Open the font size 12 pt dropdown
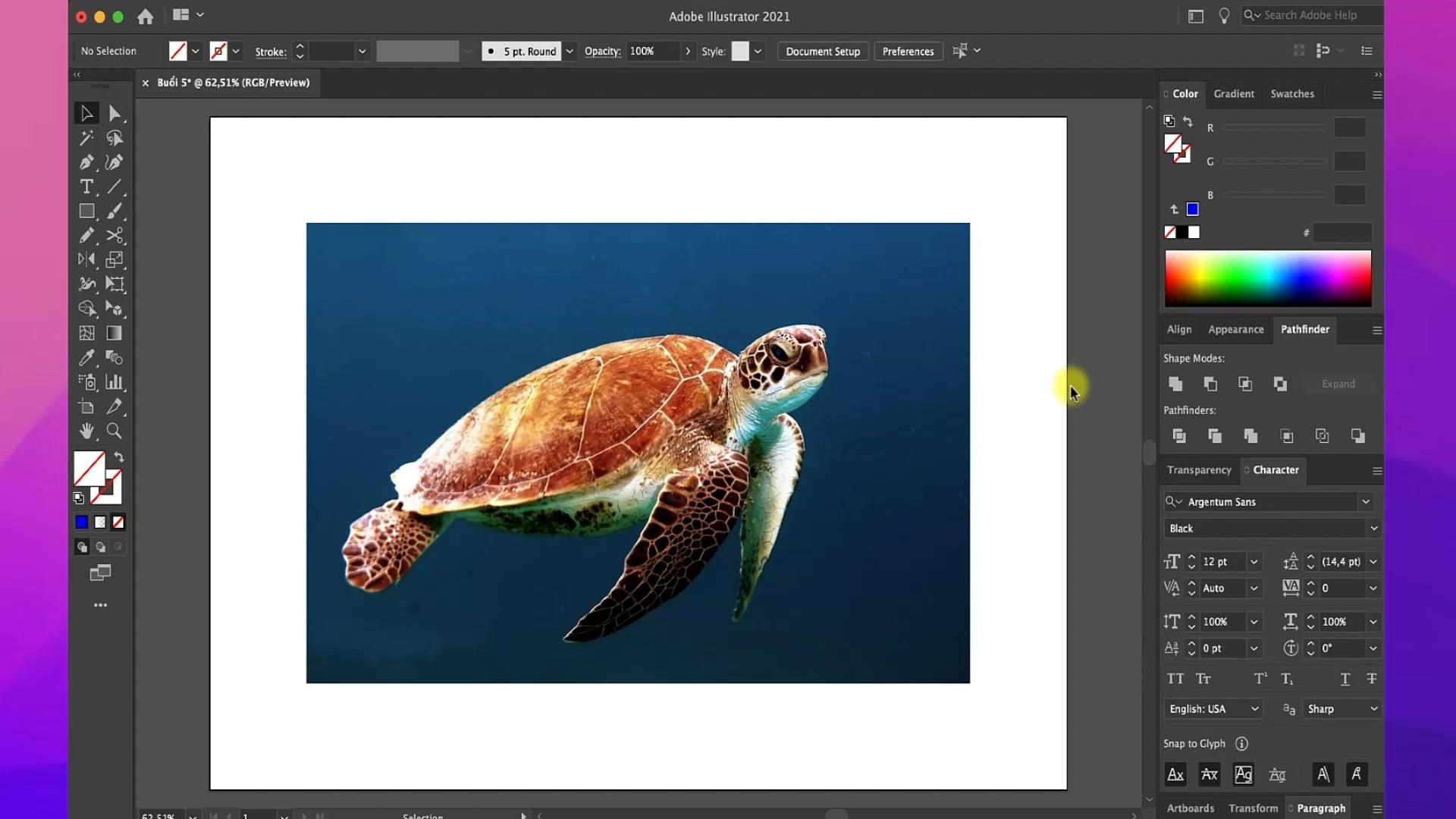This screenshot has width=1456, height=819. pyautogui.click(x=1254, y=562)
